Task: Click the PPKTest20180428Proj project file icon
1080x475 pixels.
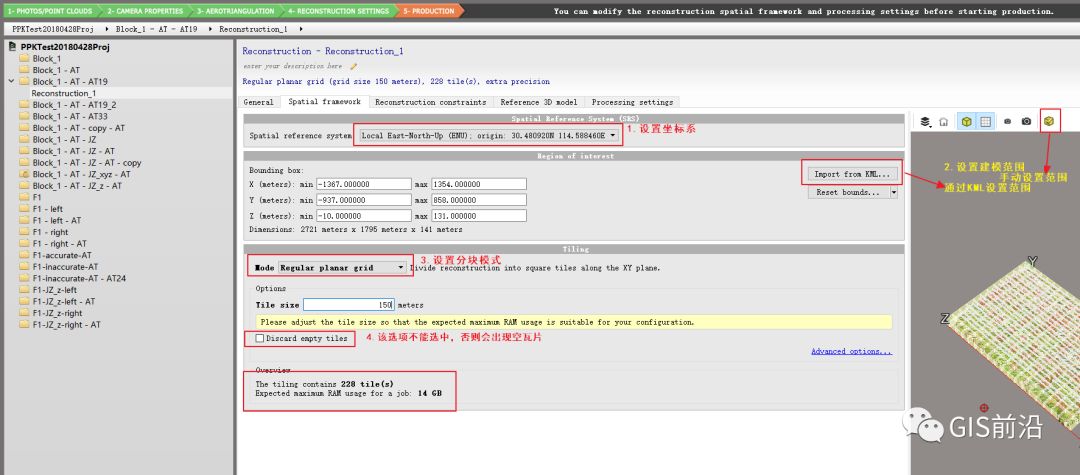Action: pos(13,47)
